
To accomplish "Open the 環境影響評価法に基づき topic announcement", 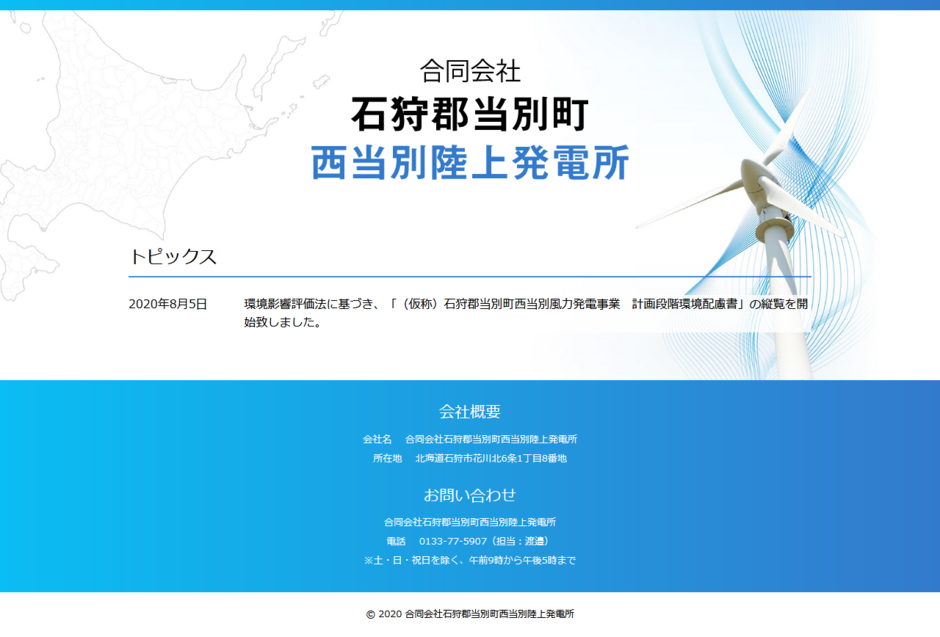I will coord(526,313).
